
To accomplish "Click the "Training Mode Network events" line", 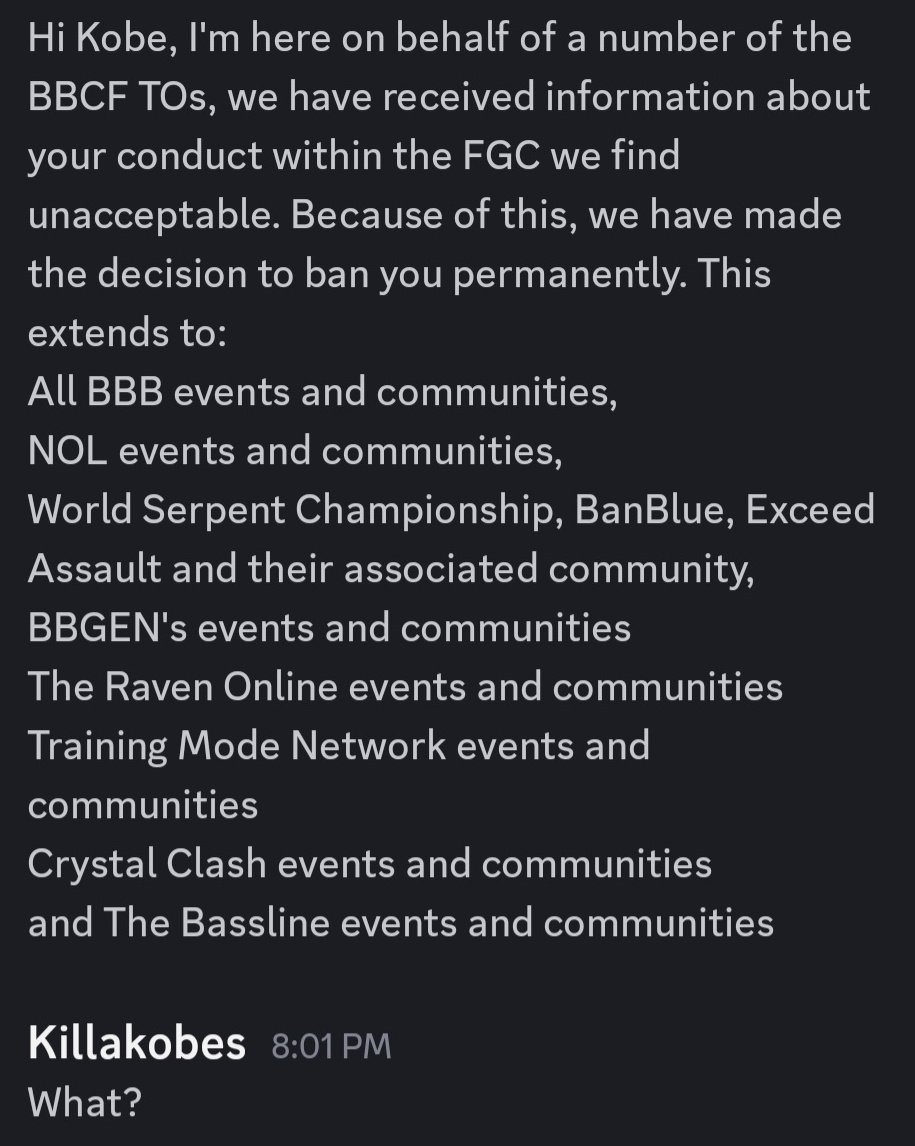I will click(x=338, y=746).
